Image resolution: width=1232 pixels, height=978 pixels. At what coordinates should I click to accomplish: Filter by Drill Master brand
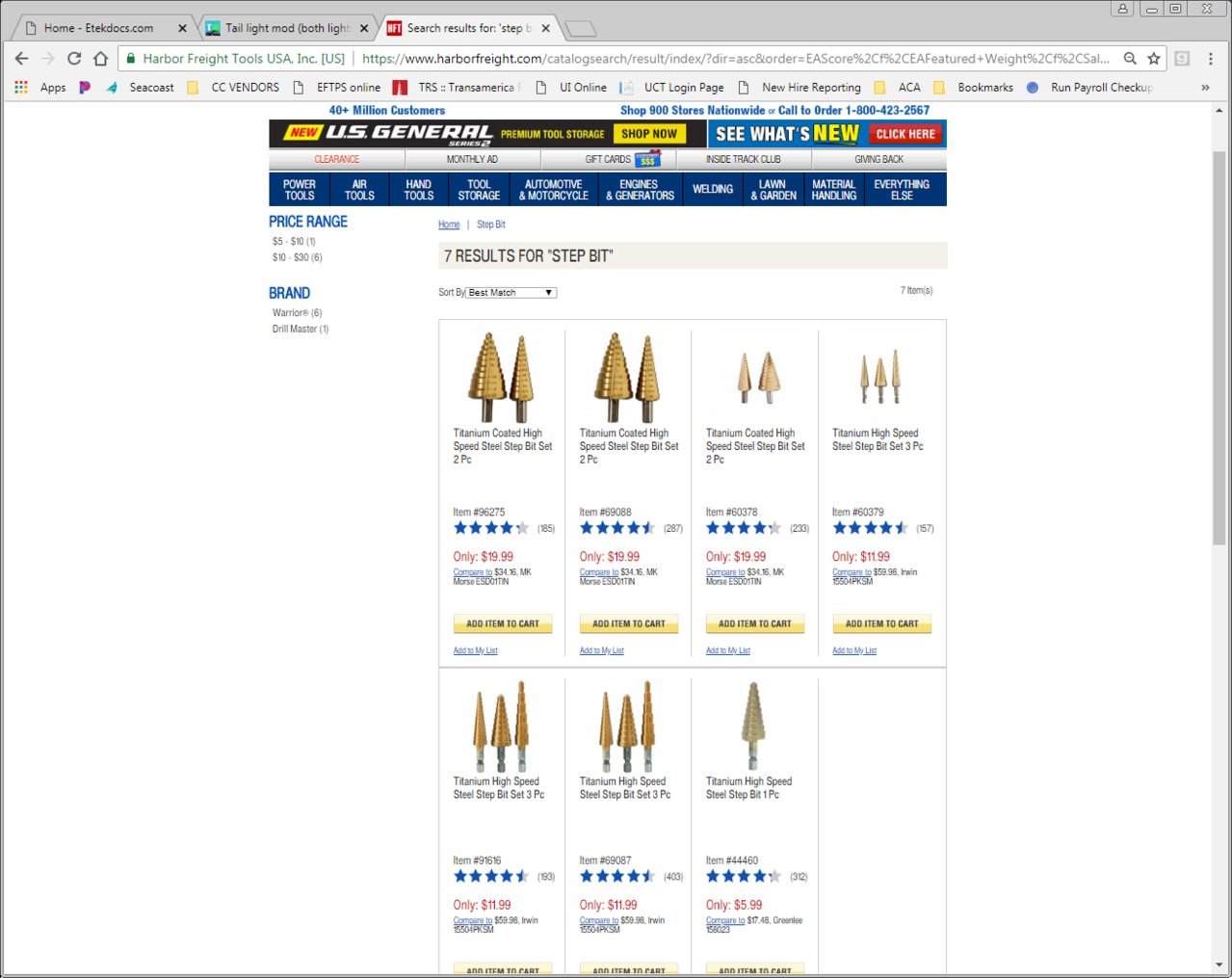coord(301,330)
